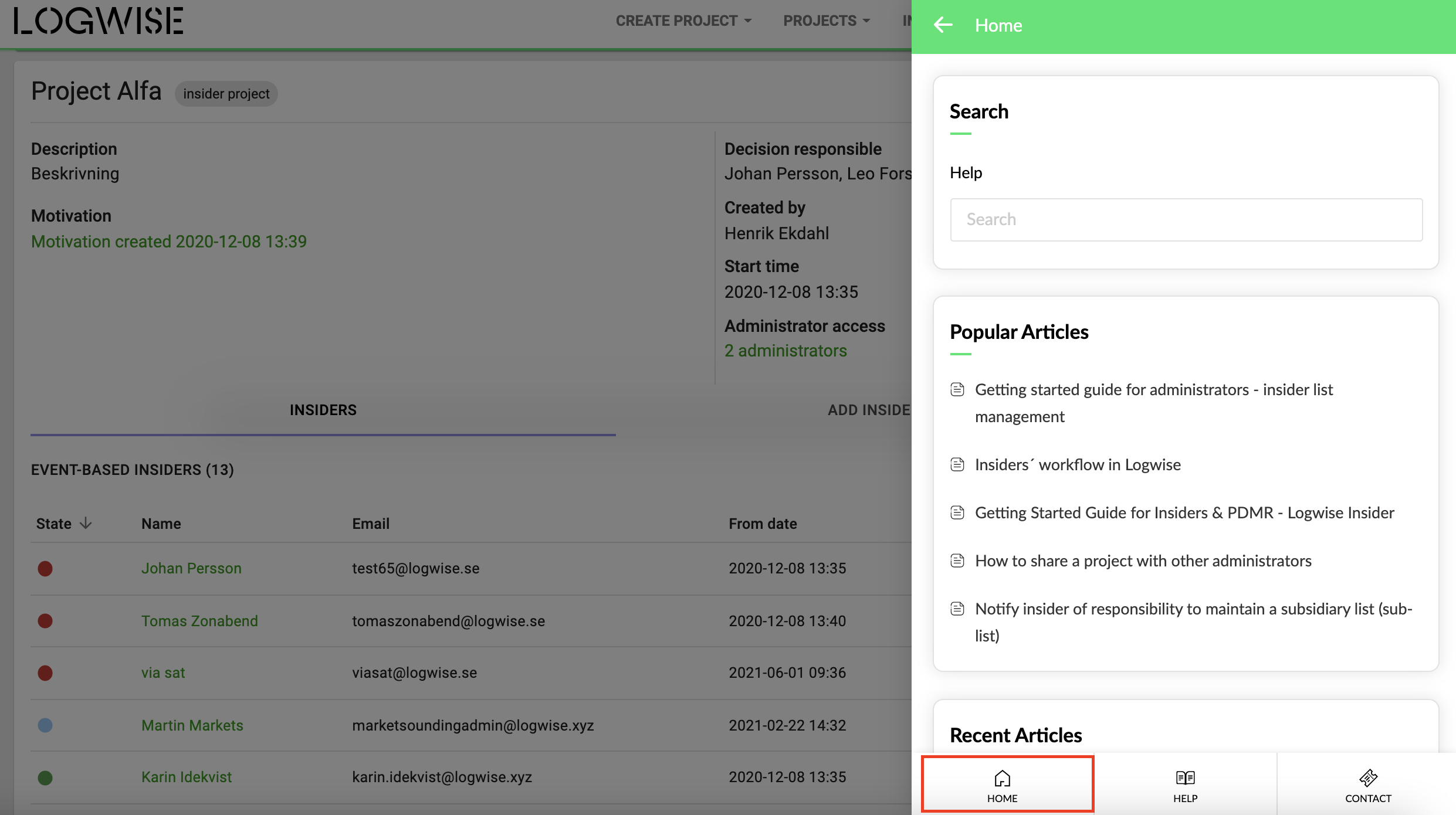
Task: Click document icon beside How to share a project
Action: tap(957, 561)
